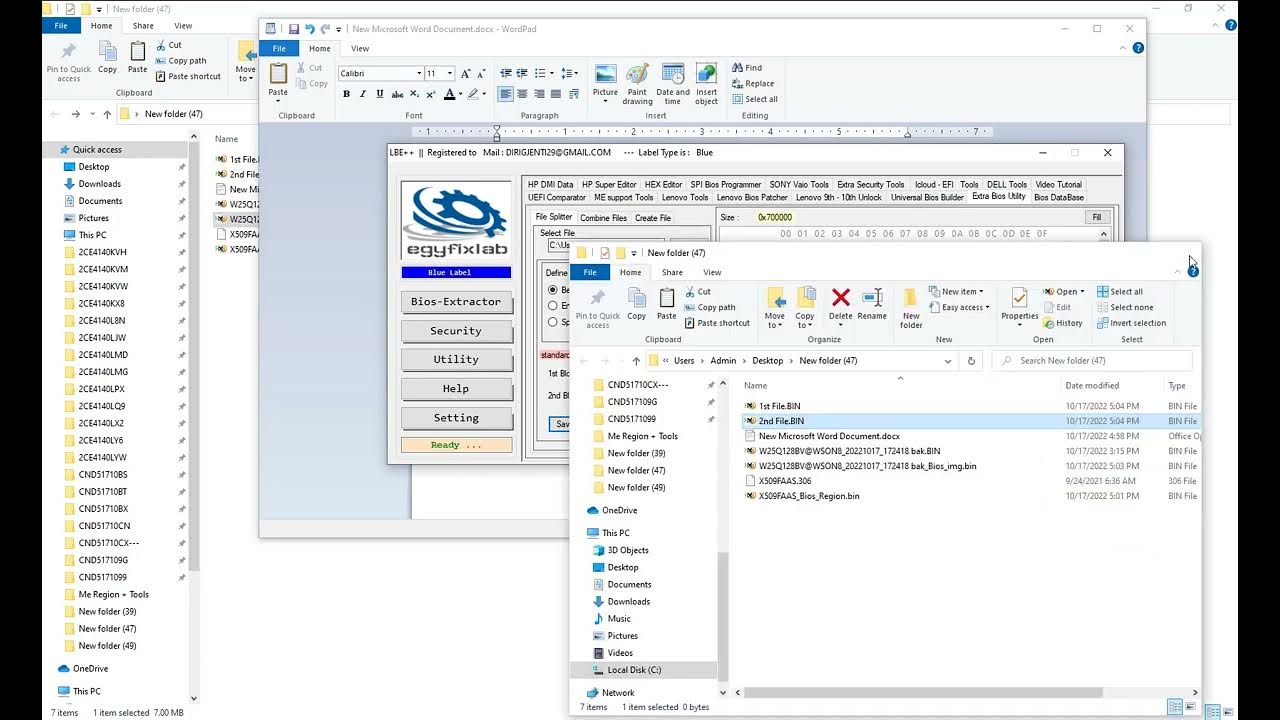Insert Date and time in WordPad

[673, 84]
